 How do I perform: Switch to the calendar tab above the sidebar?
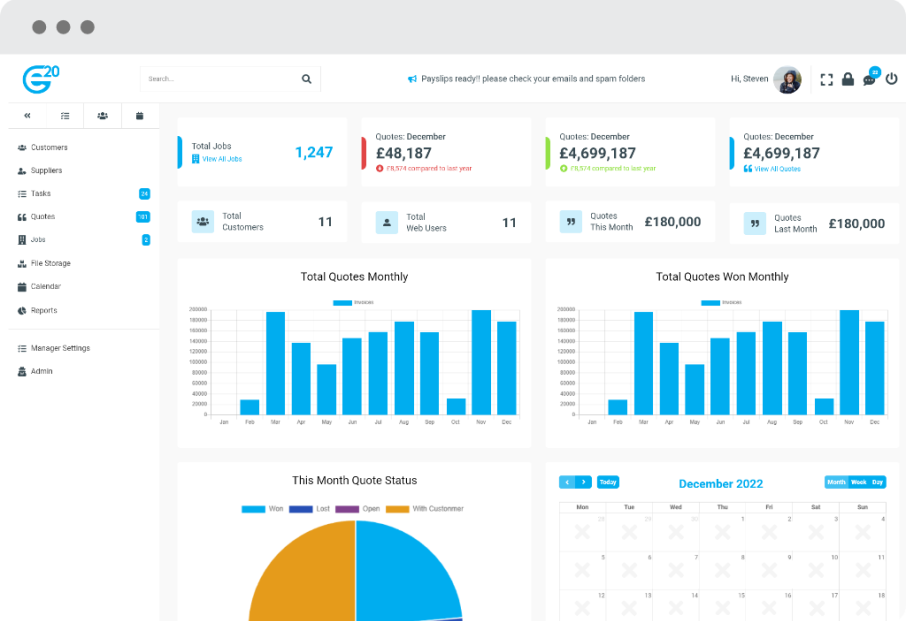point(140,115)
